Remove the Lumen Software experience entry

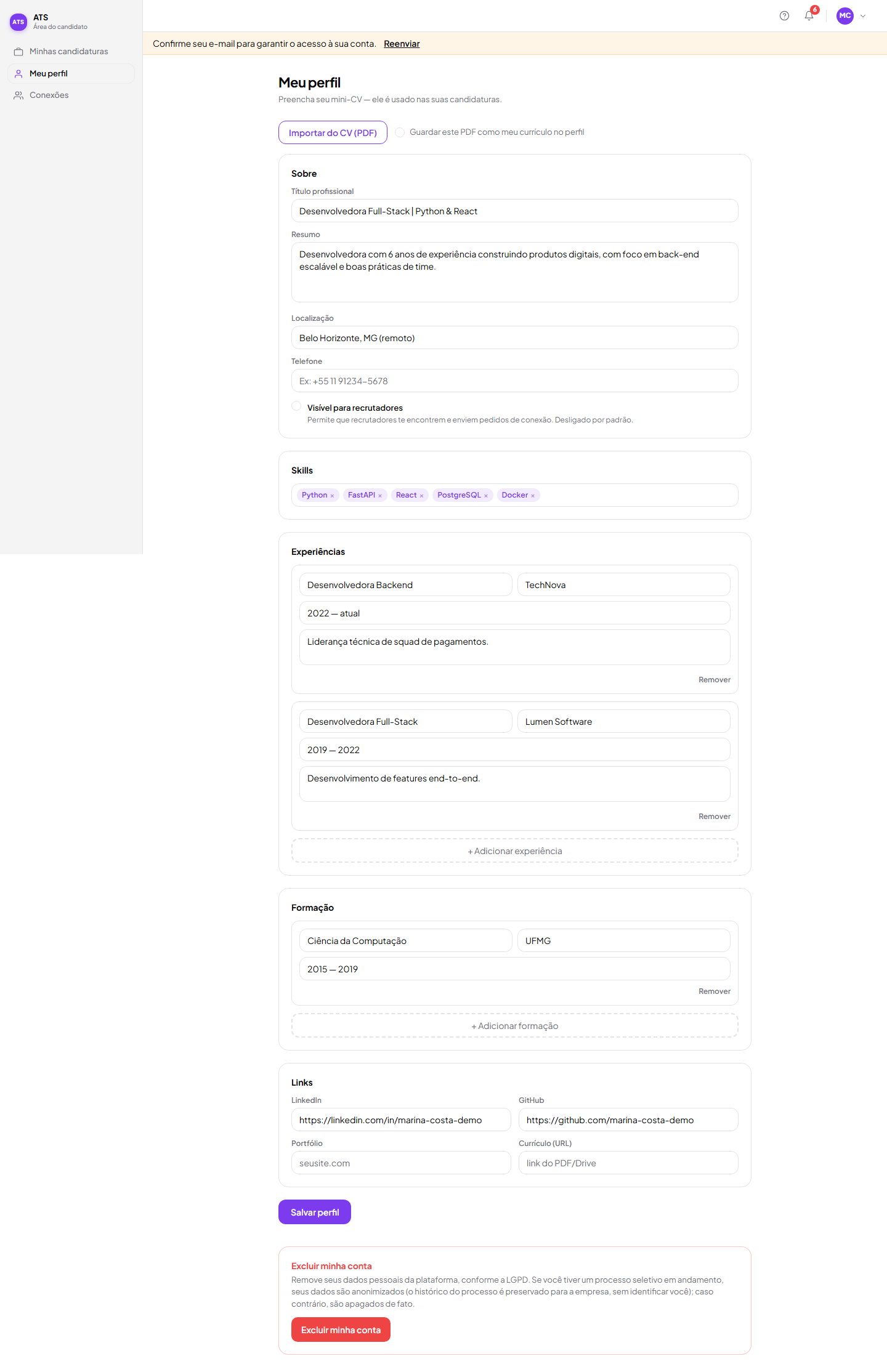(x=715, y=817)
